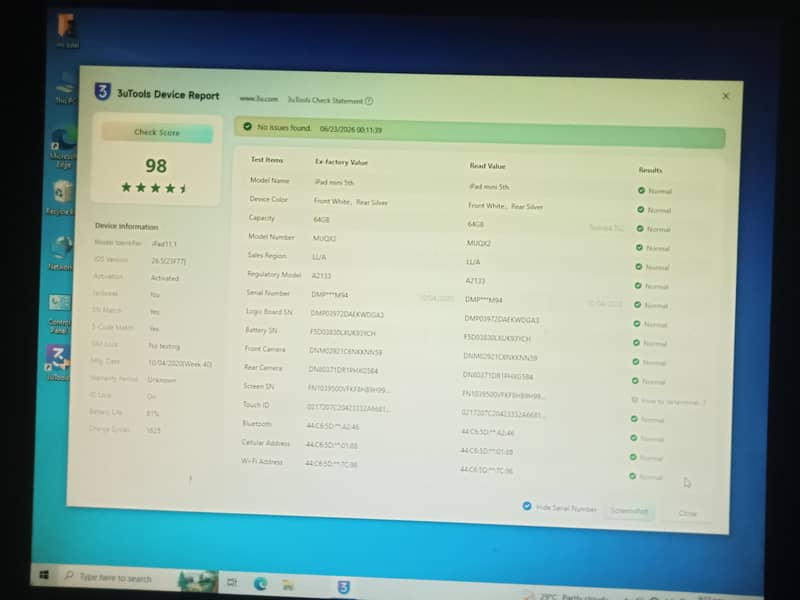Launch Edge from the taskbar
This screenshot has width=800, height=600.
click(261, 583)
